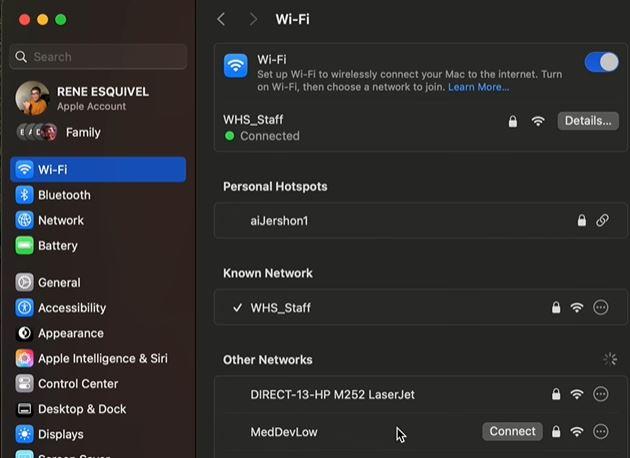This screenshot has height=458, width=630.
Task: Click the Learn More link
Action: [478, 87]
